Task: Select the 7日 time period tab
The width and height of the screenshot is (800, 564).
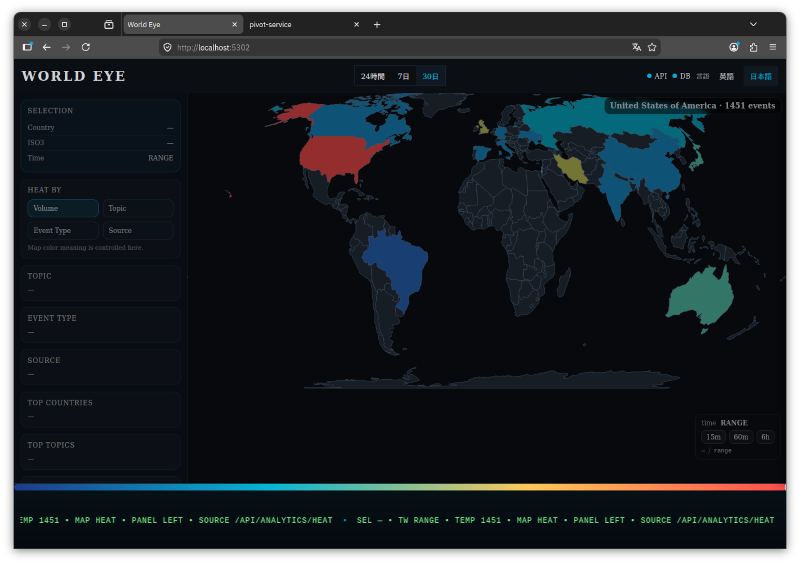Action: coord(403,76)
